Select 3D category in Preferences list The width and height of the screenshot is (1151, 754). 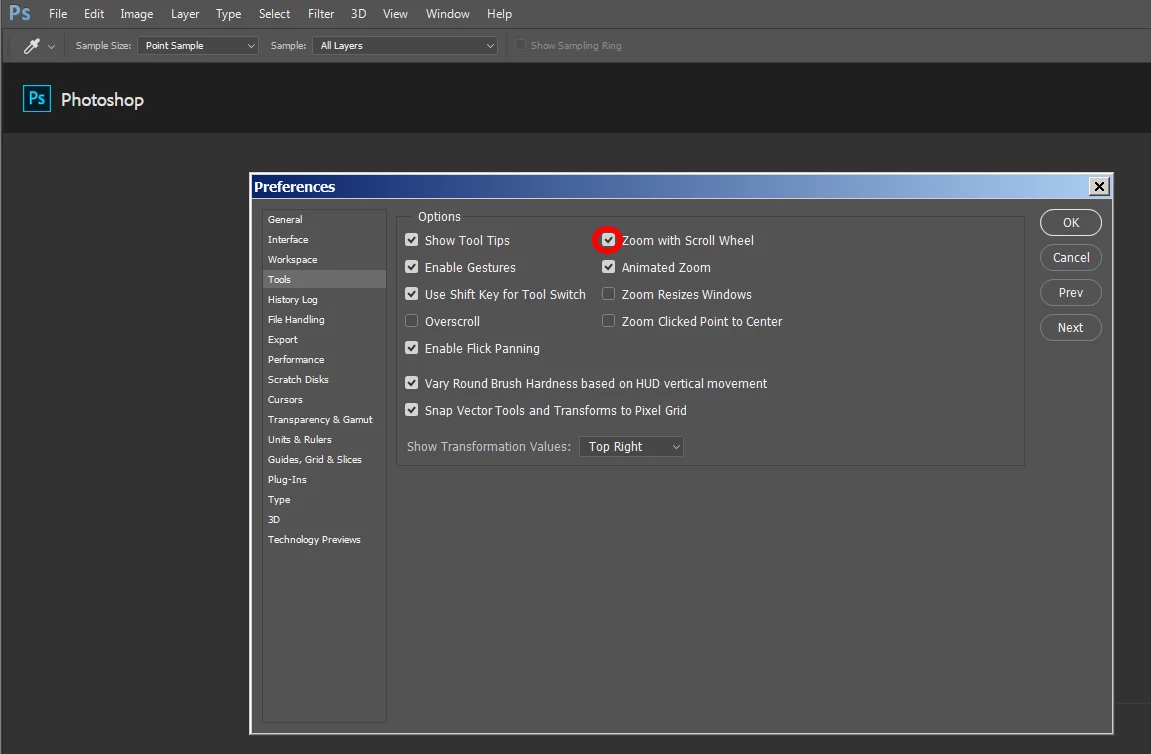[x=324, y=519]
